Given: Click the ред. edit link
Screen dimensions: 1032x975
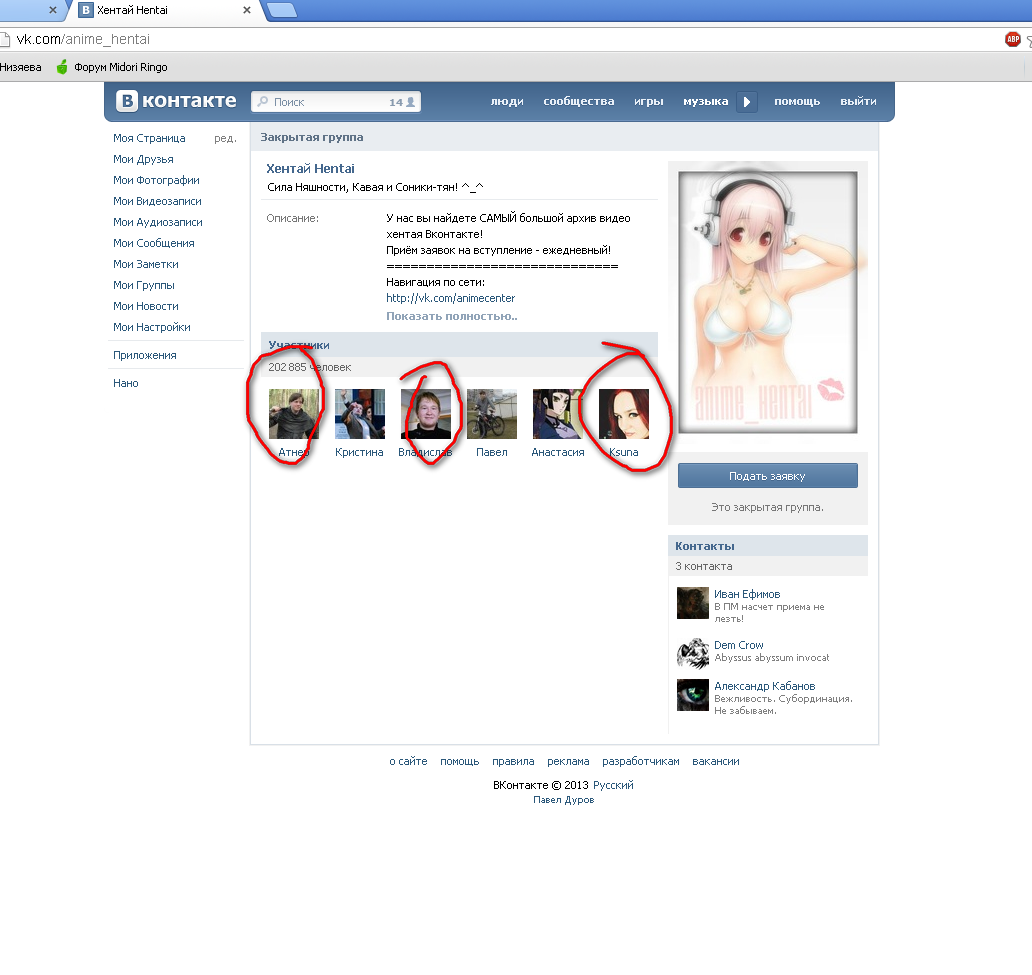Looking at the screenshot, I should (225, 138).
